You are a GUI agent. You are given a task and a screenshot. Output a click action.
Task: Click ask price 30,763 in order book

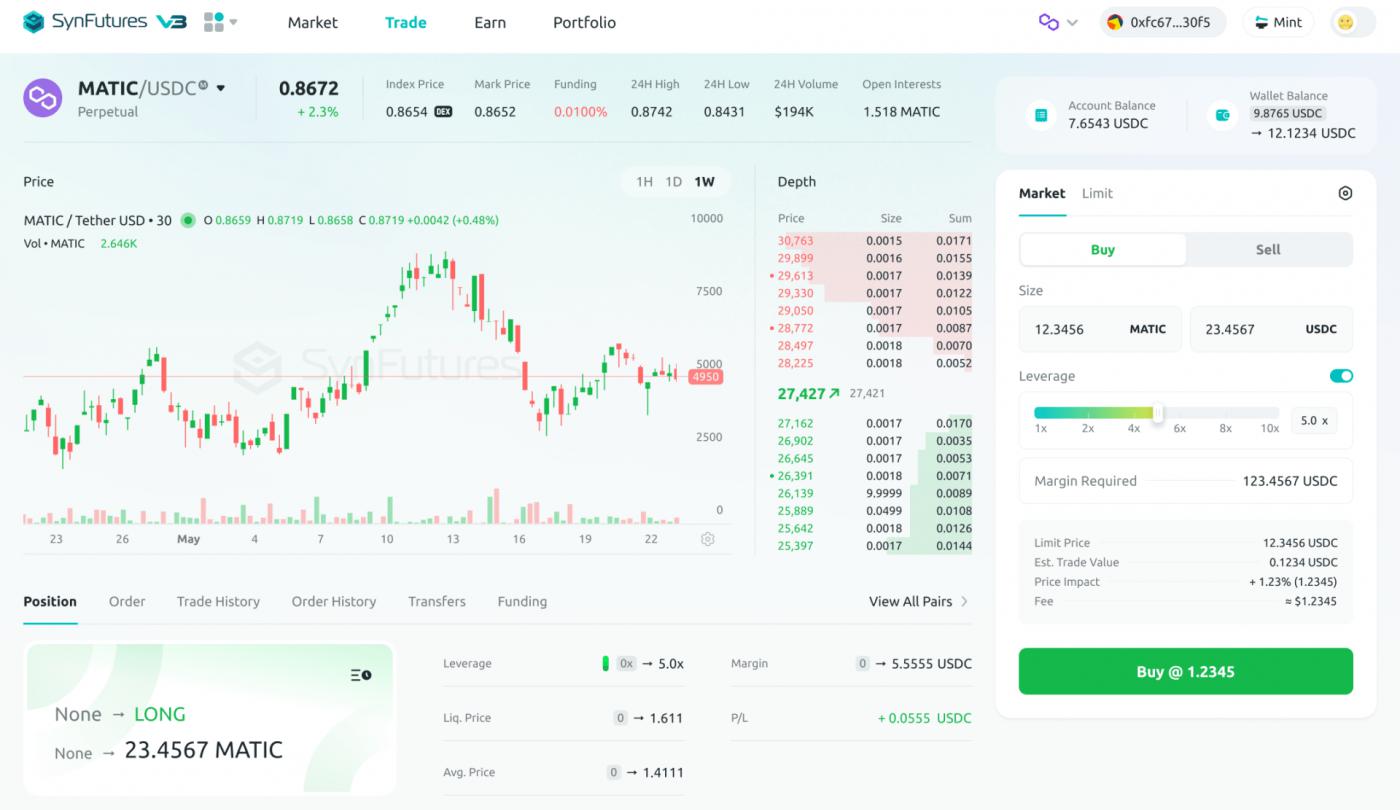(797, 241)
